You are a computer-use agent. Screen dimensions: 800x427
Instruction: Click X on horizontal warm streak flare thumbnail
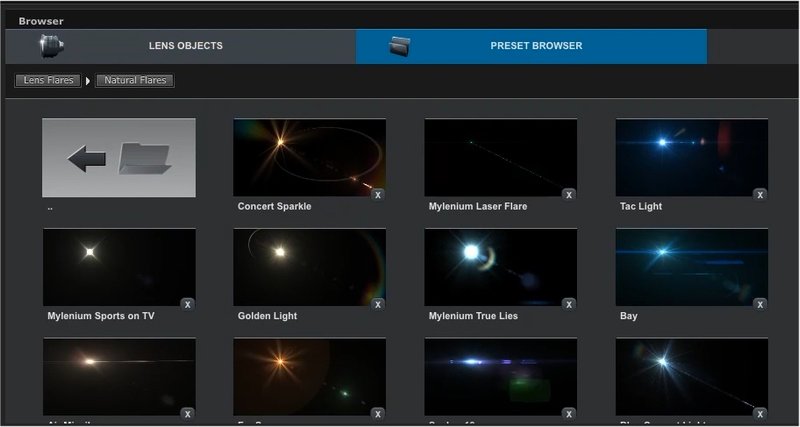[x=187, y=414]
